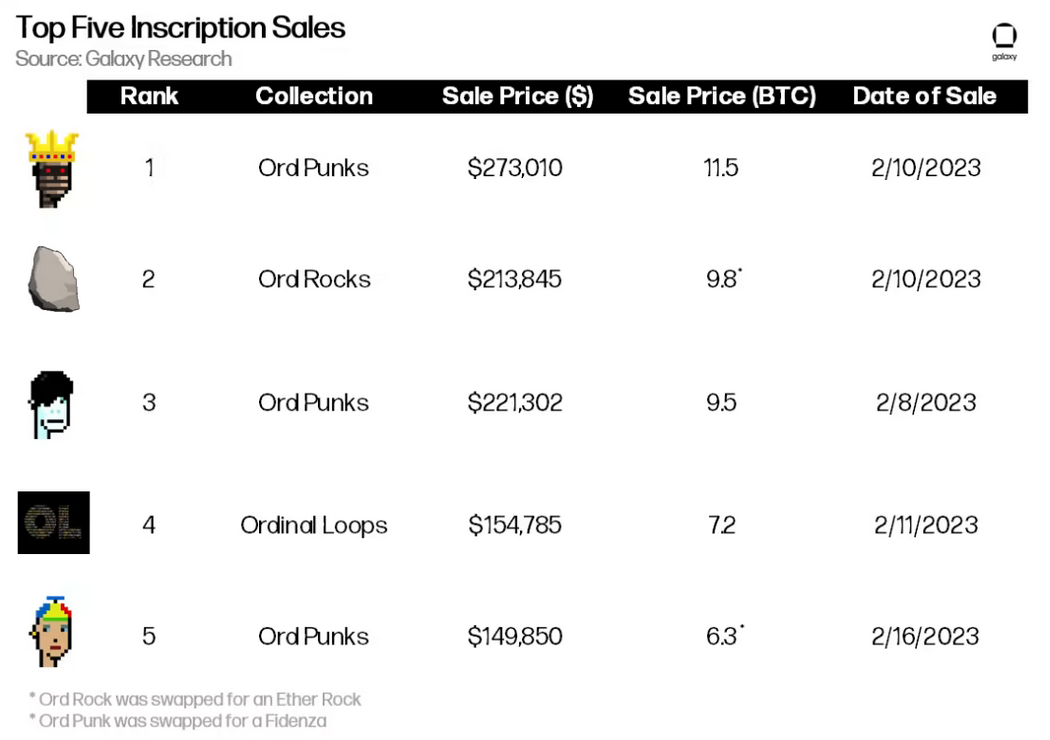1050x740 pixels.
Task: Click the Ether Rock swap footnote
Action: [195, 699]
